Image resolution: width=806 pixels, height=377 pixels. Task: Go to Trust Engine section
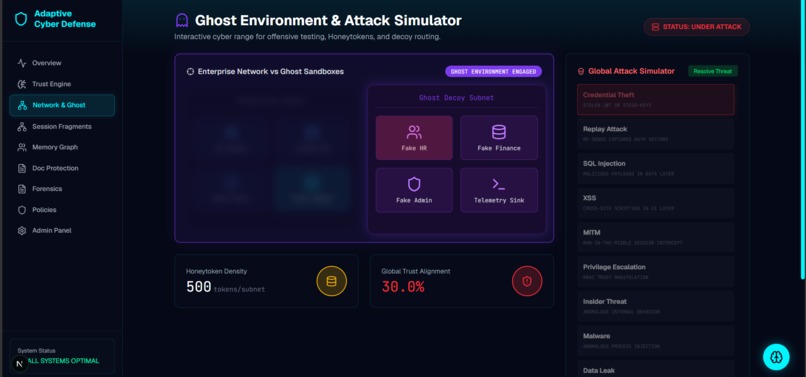tap(62, 84)
